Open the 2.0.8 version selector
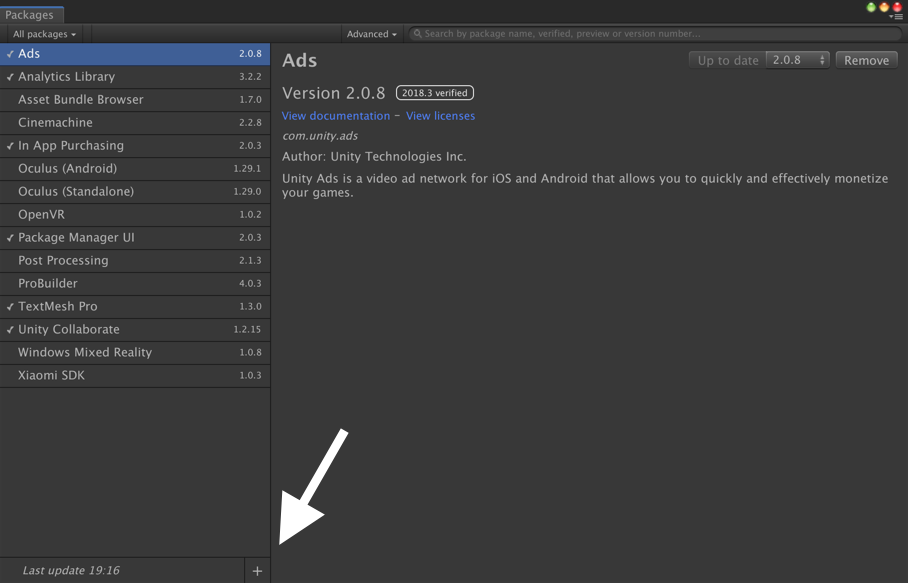This screenshot has height=583, width=908. click(x=798, y=60)
